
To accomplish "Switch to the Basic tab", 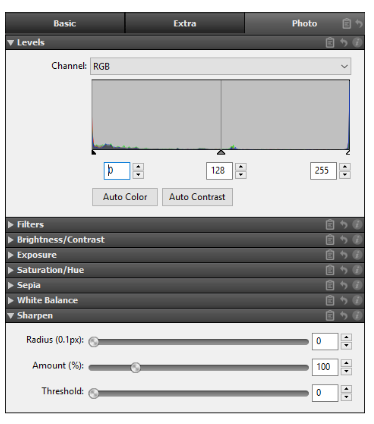I will tap(65, 23).
